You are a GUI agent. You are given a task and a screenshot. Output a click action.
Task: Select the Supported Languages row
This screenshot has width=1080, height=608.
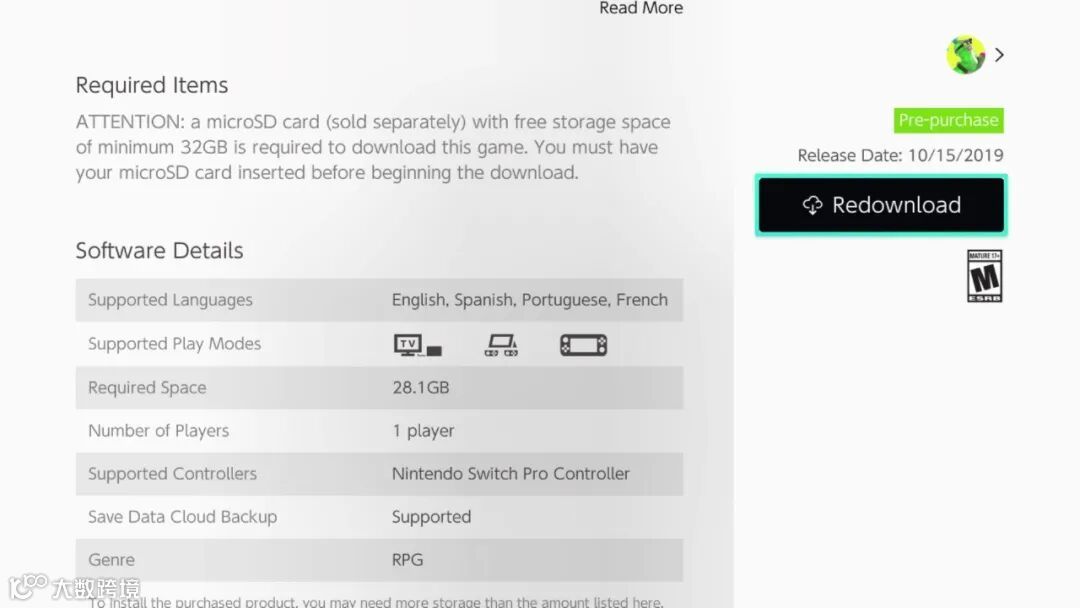(380, 300)
